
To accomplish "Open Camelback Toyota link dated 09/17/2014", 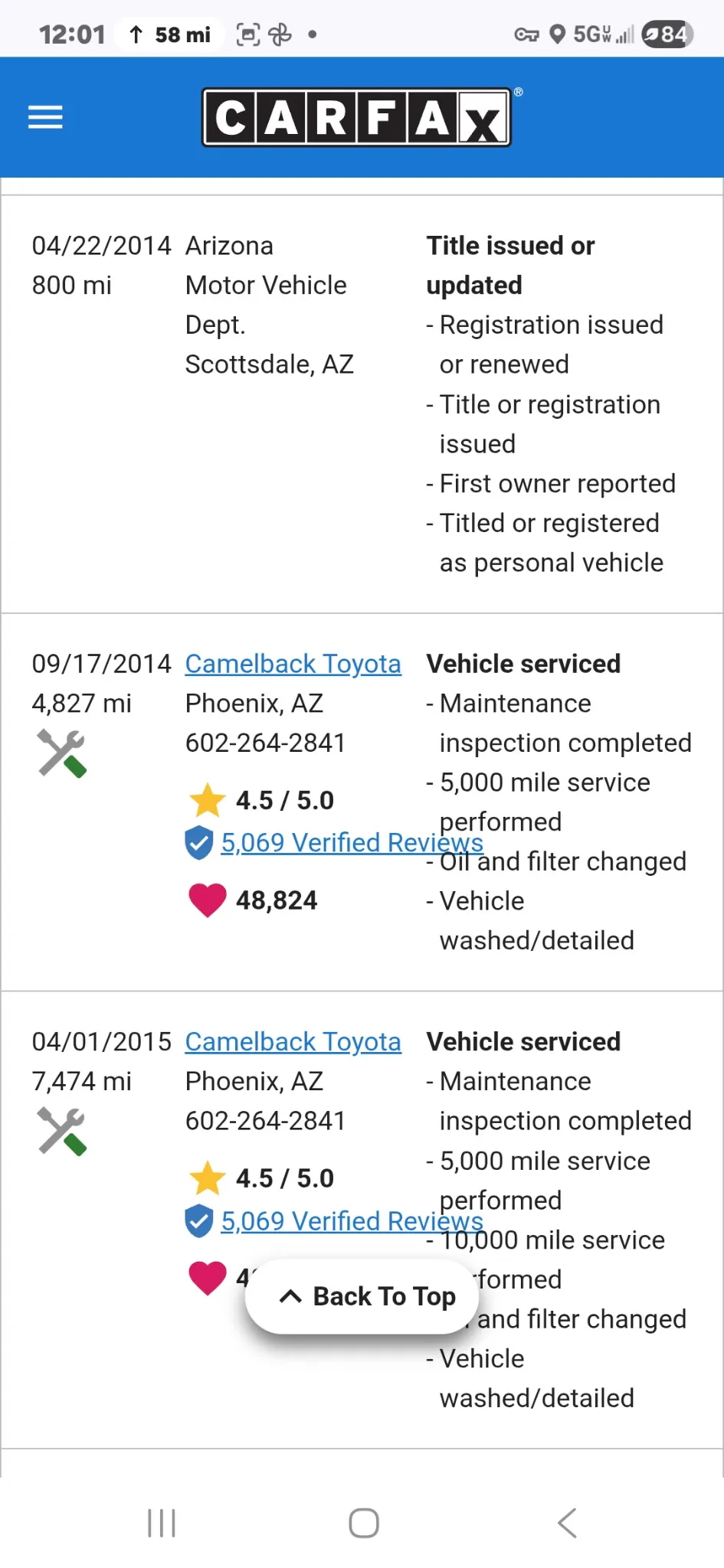I will point(293,664).
